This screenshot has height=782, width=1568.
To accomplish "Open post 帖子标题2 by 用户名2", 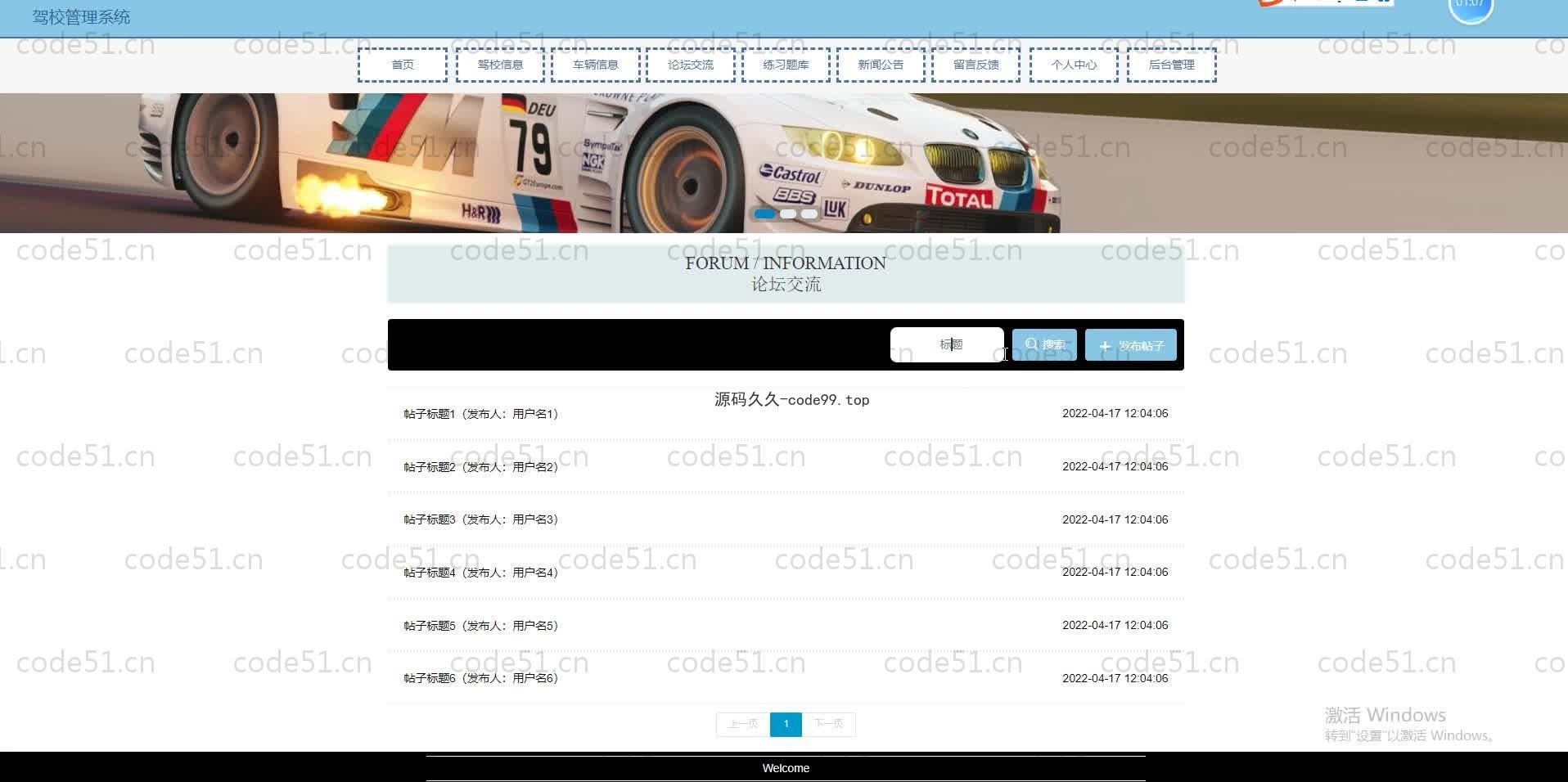I will pos(786,466).
